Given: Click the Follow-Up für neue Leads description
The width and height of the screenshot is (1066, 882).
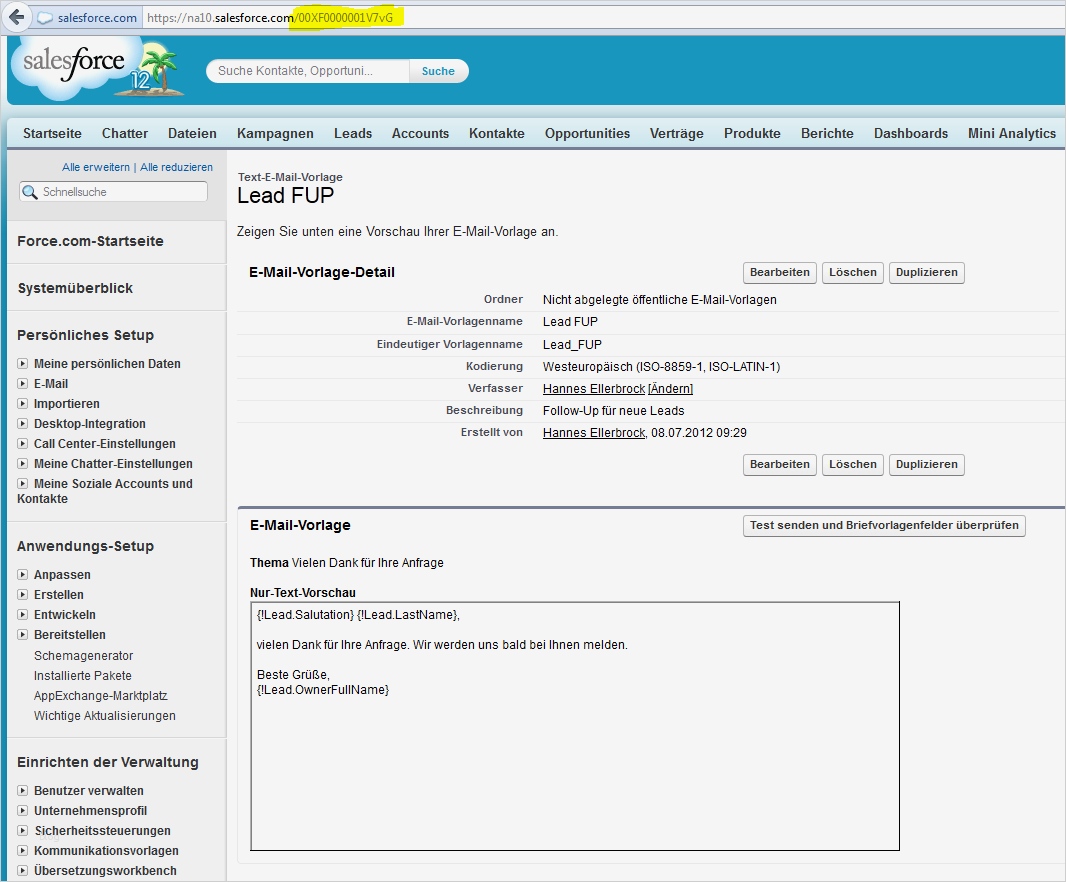Looking at the screenshot, I should [613, 411].
